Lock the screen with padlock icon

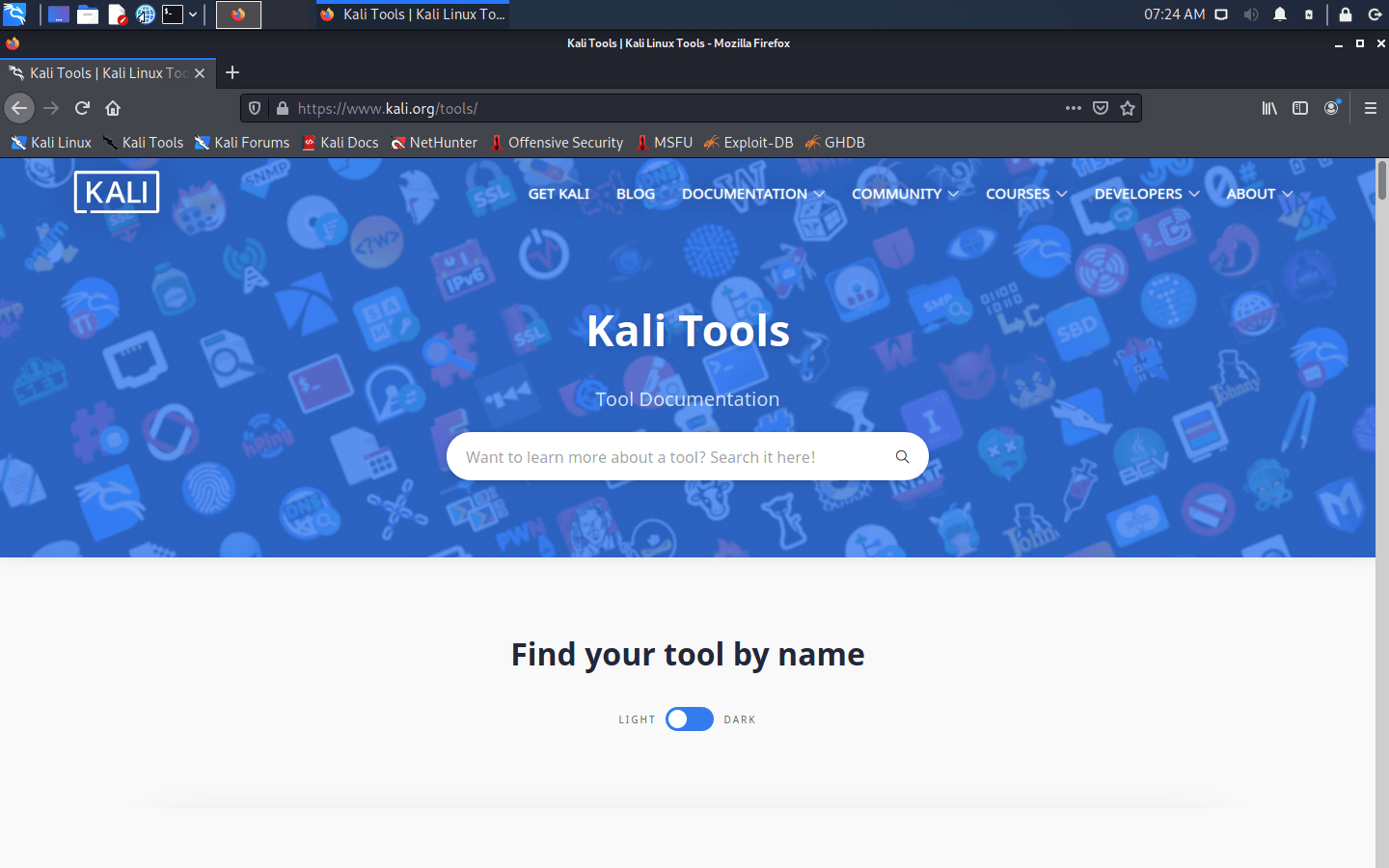click(x=1346, y=14)
